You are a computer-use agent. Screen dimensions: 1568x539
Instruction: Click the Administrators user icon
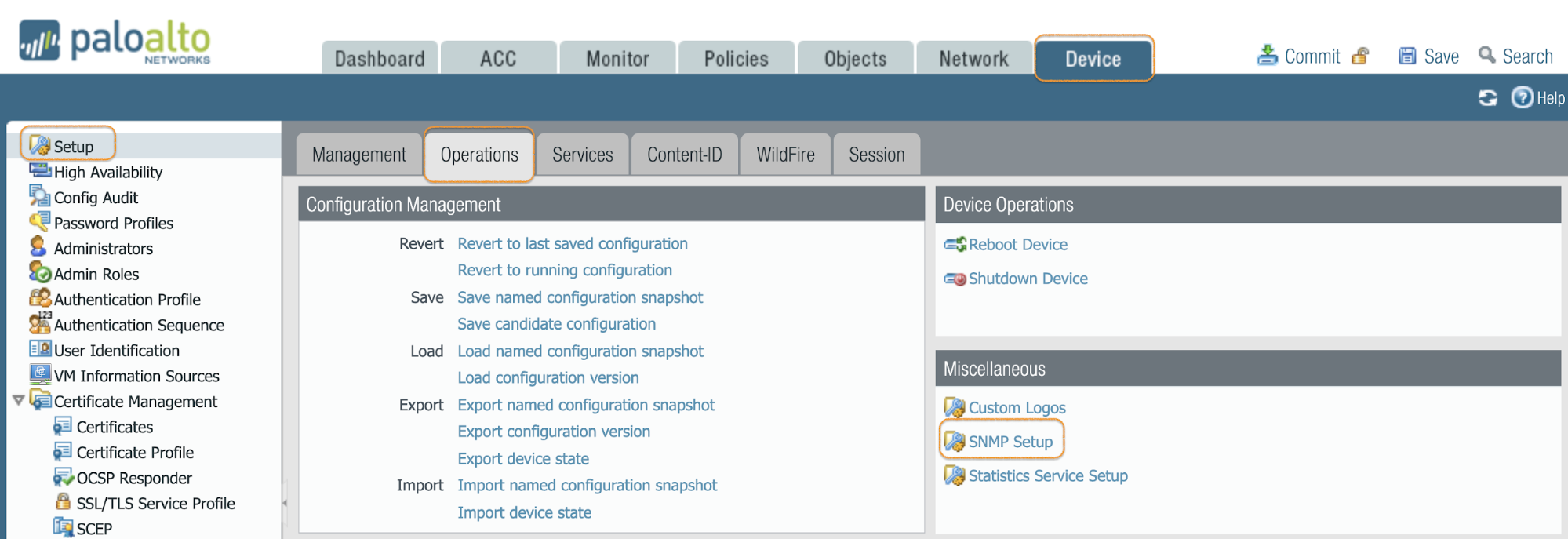(38, 247)
